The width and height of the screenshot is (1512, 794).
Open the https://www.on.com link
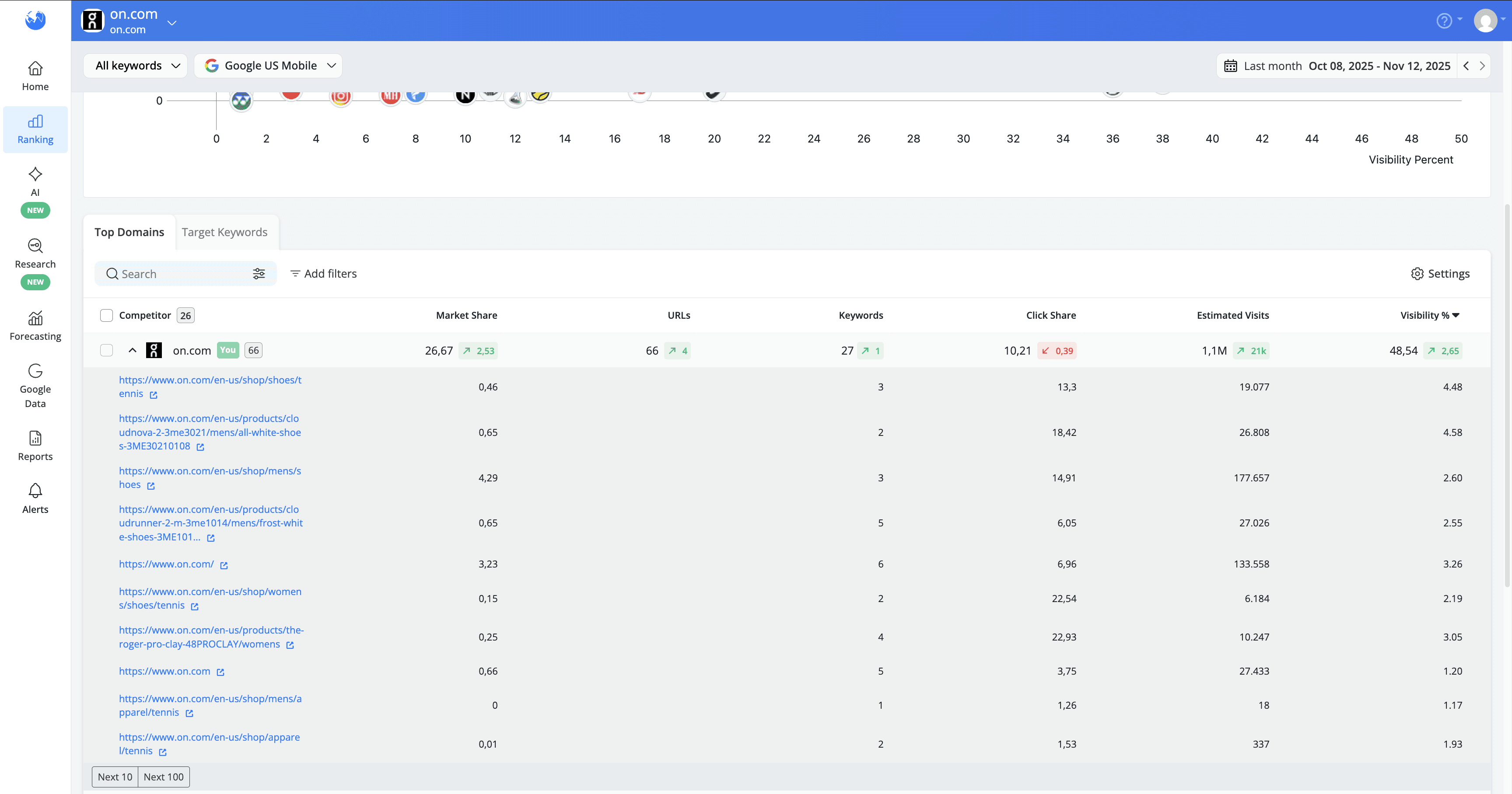164,672
